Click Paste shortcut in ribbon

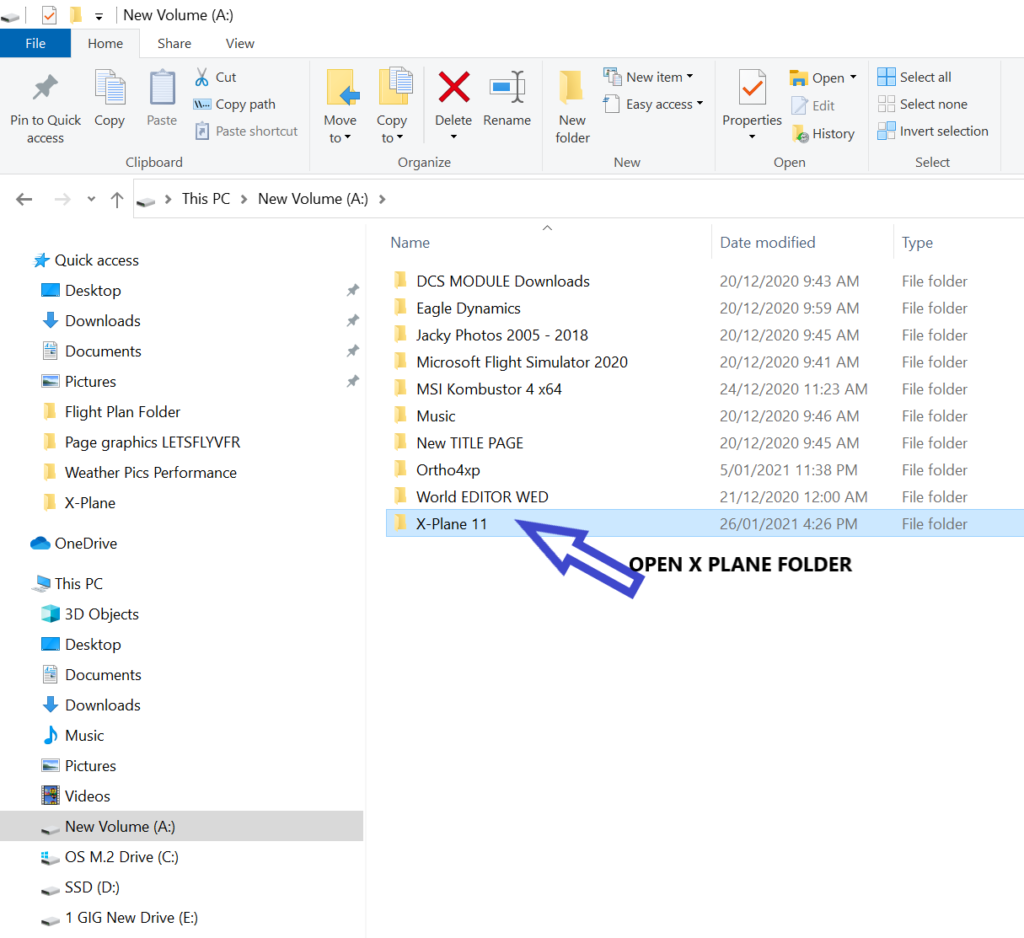point(246,131)
